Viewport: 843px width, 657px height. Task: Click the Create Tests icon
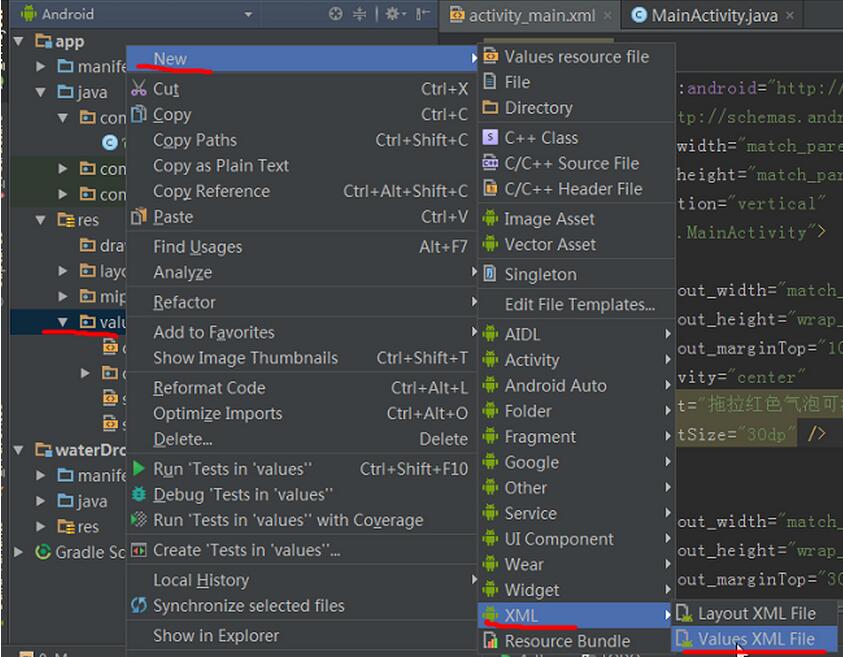click(x=138, y=550)
